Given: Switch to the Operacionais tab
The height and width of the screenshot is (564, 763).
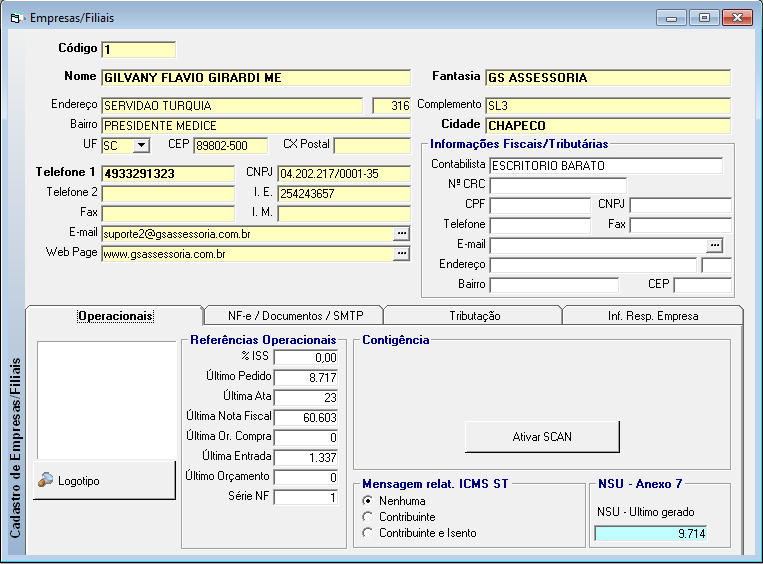Looking at the screenshot, I should [115, 316].
